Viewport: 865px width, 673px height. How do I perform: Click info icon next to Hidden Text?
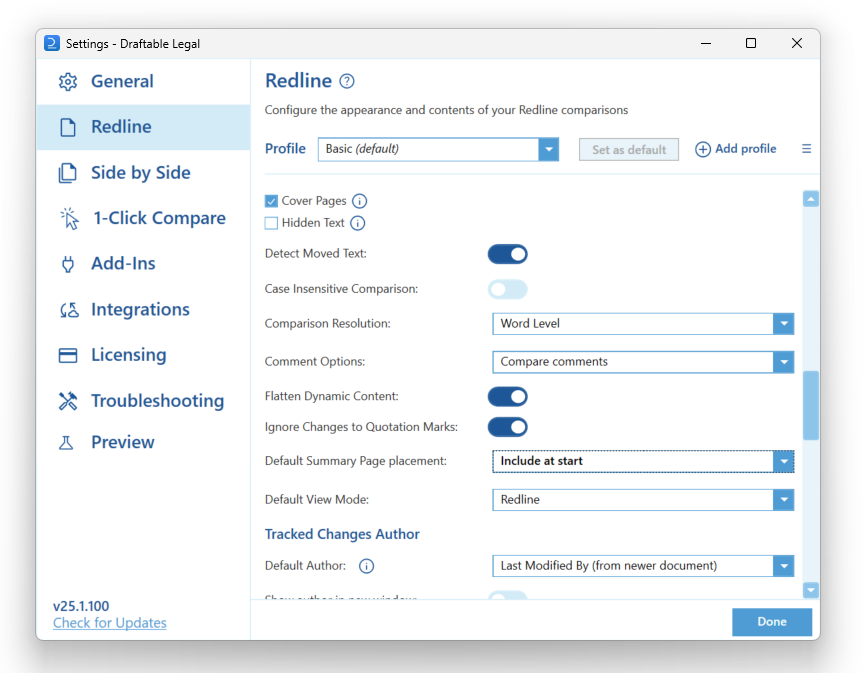coord(357,223)
